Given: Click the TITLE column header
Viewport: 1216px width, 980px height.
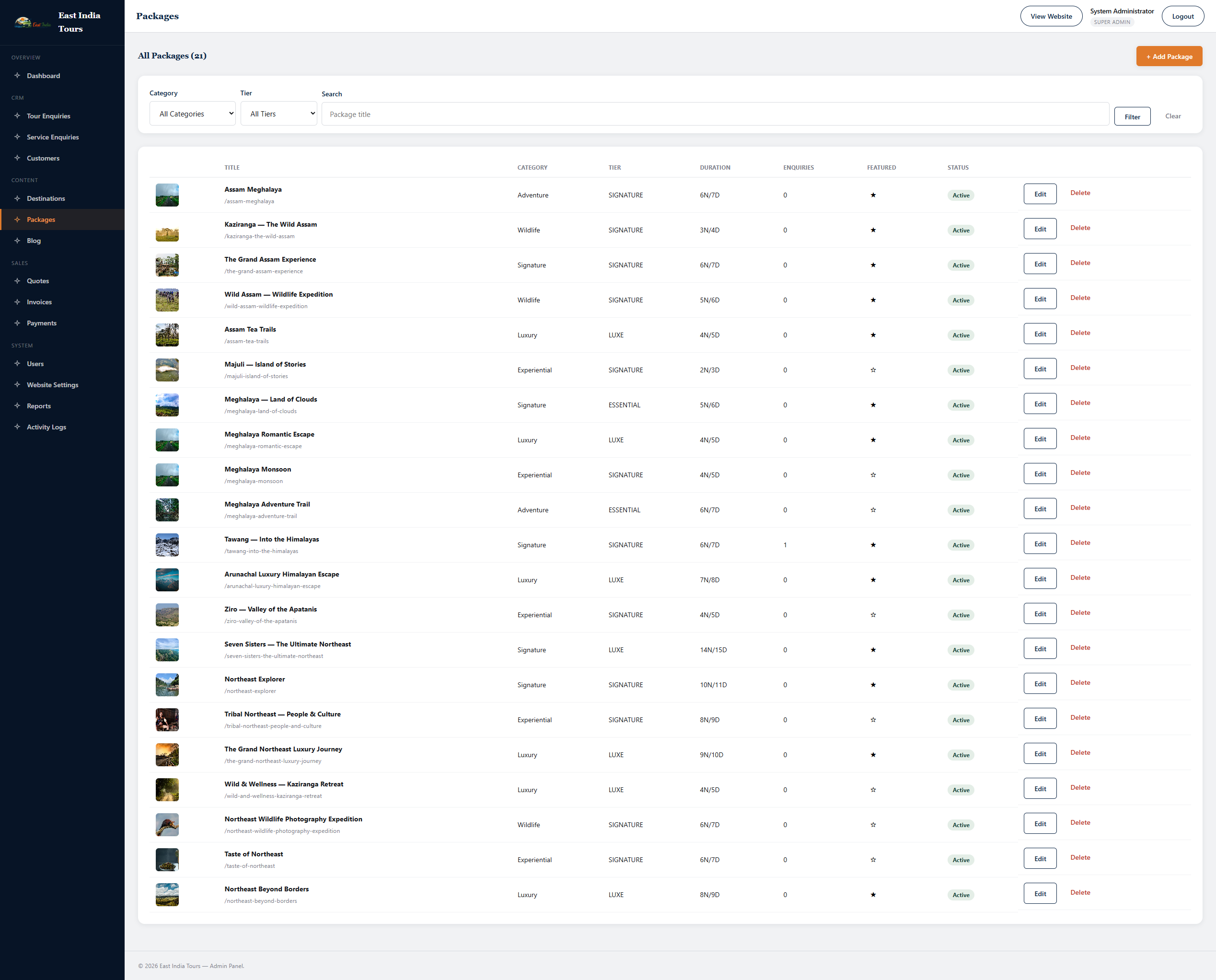Looking at the screenshot, I should coord(232,168).
